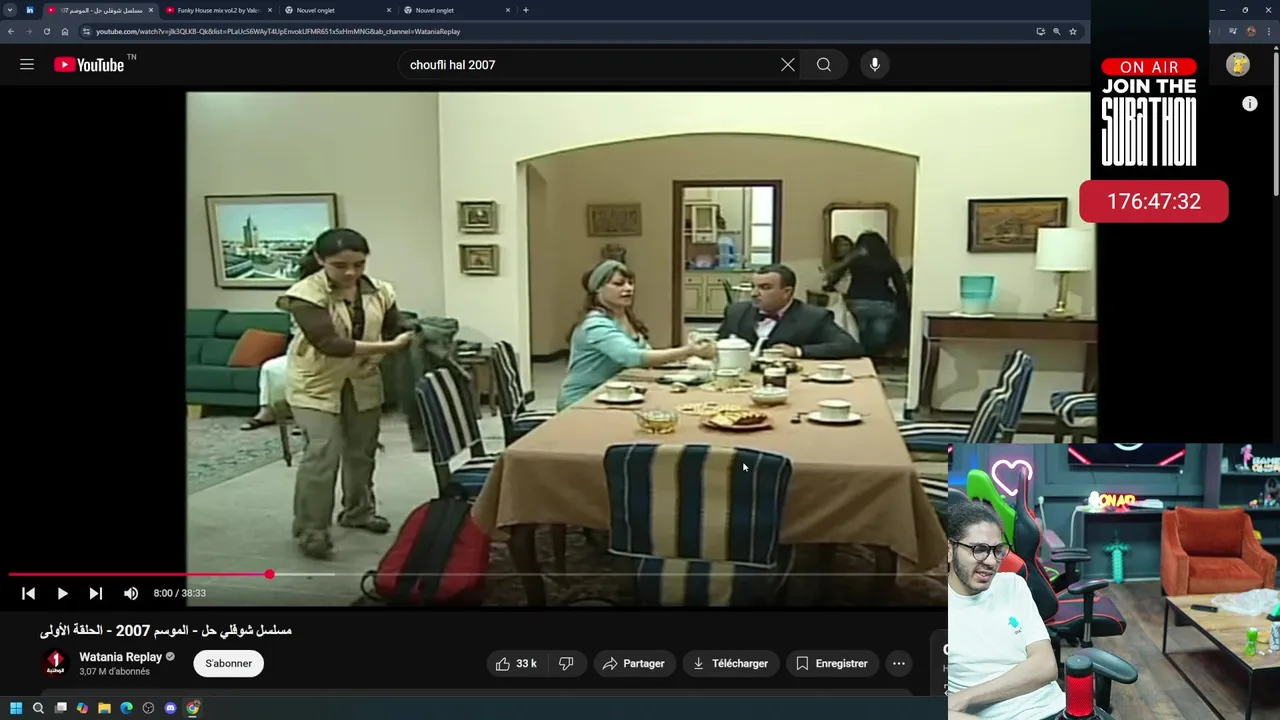Screen dimensions: 1280x720
Task: Open Chrome profile avatar
Action: coord(1251,31)
